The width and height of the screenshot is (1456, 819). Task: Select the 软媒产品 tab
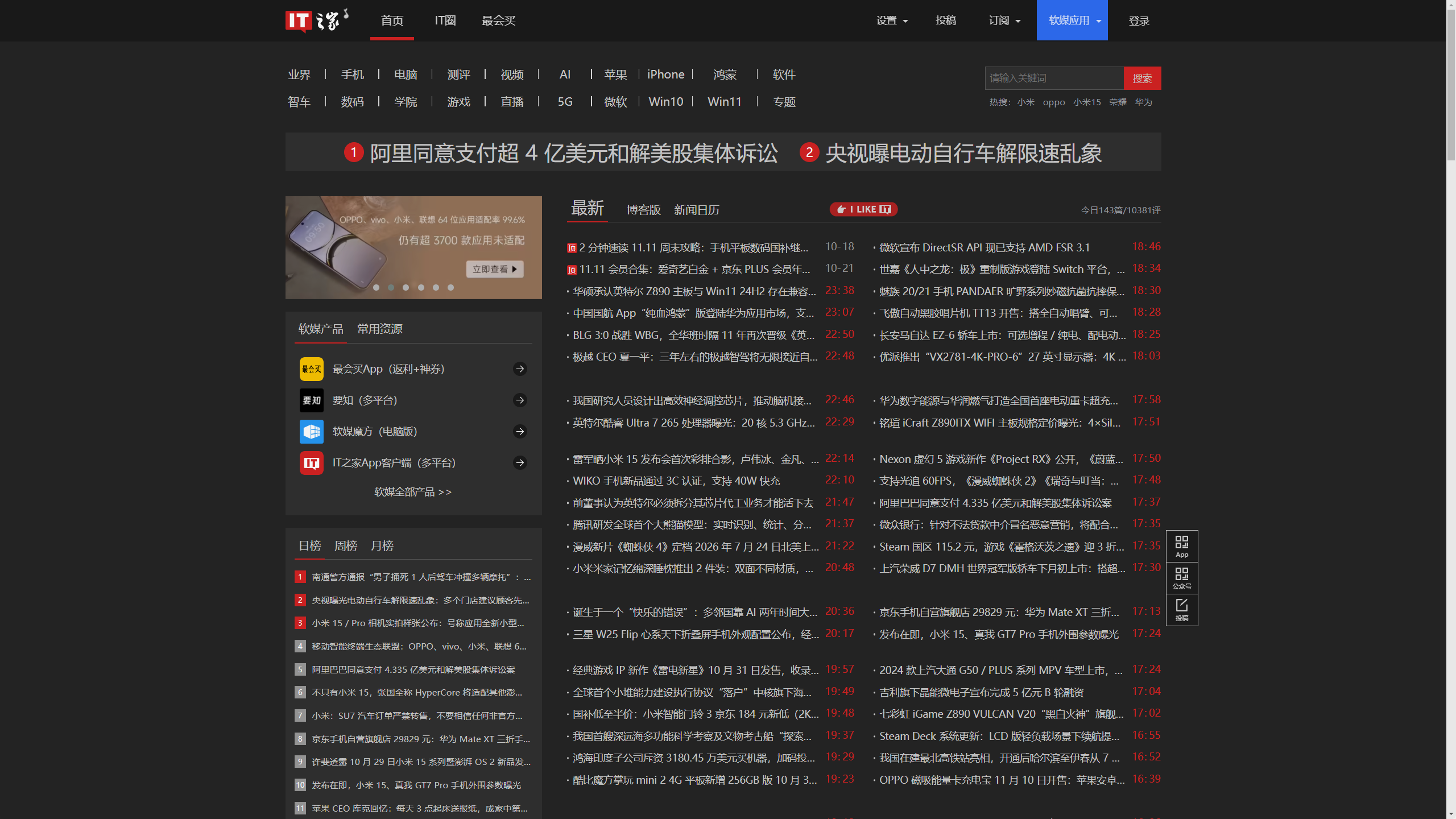321,329
